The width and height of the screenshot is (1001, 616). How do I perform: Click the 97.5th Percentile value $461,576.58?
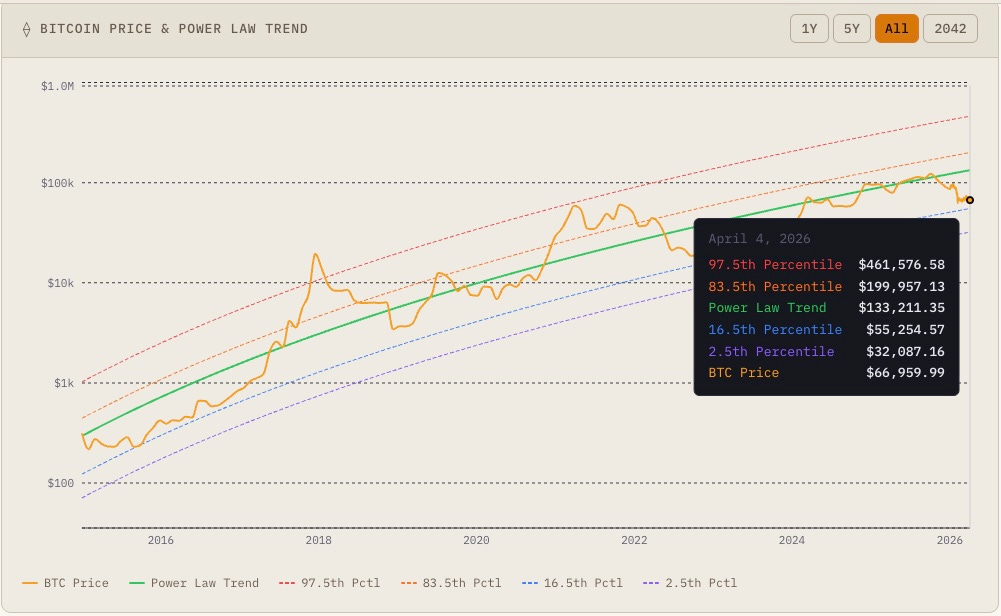point(901,264)
